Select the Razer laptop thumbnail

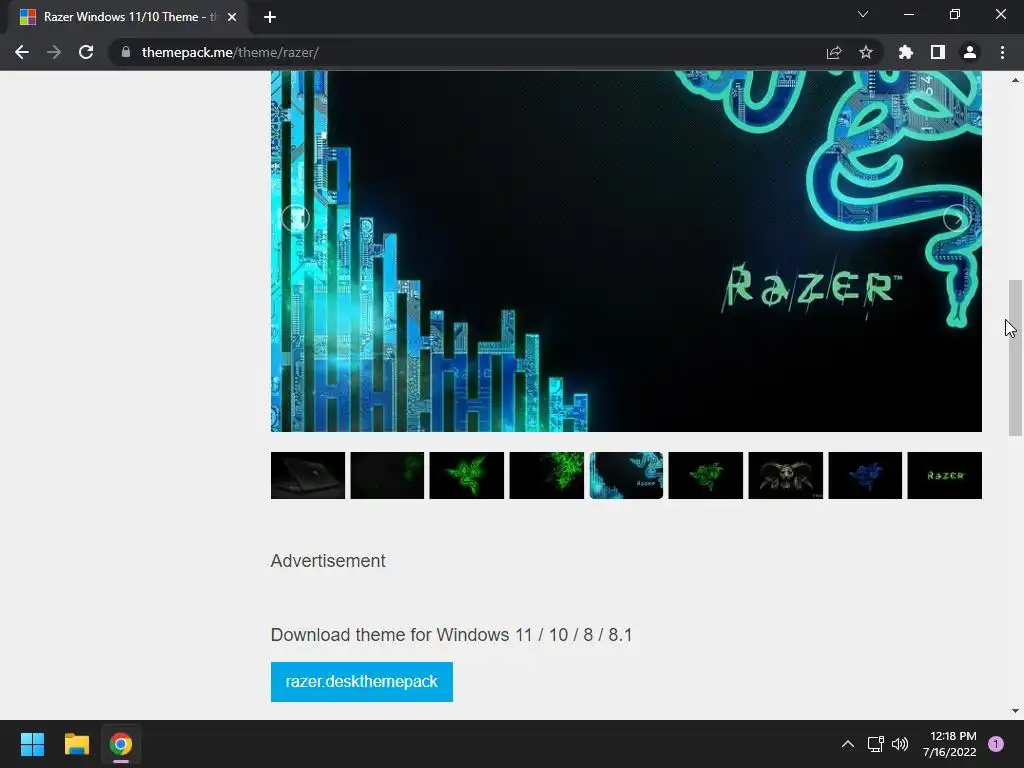click(x=308, y=475)
